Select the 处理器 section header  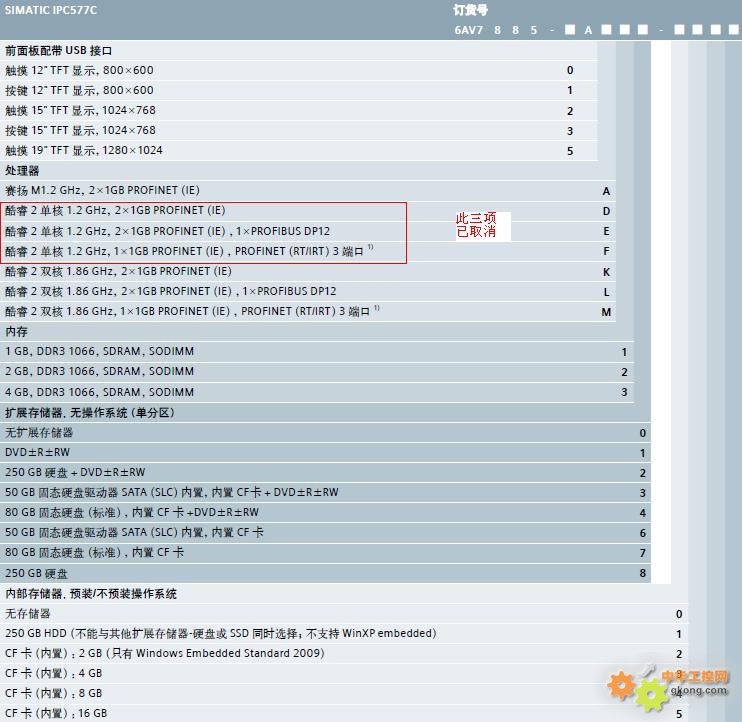pos(22,170)
